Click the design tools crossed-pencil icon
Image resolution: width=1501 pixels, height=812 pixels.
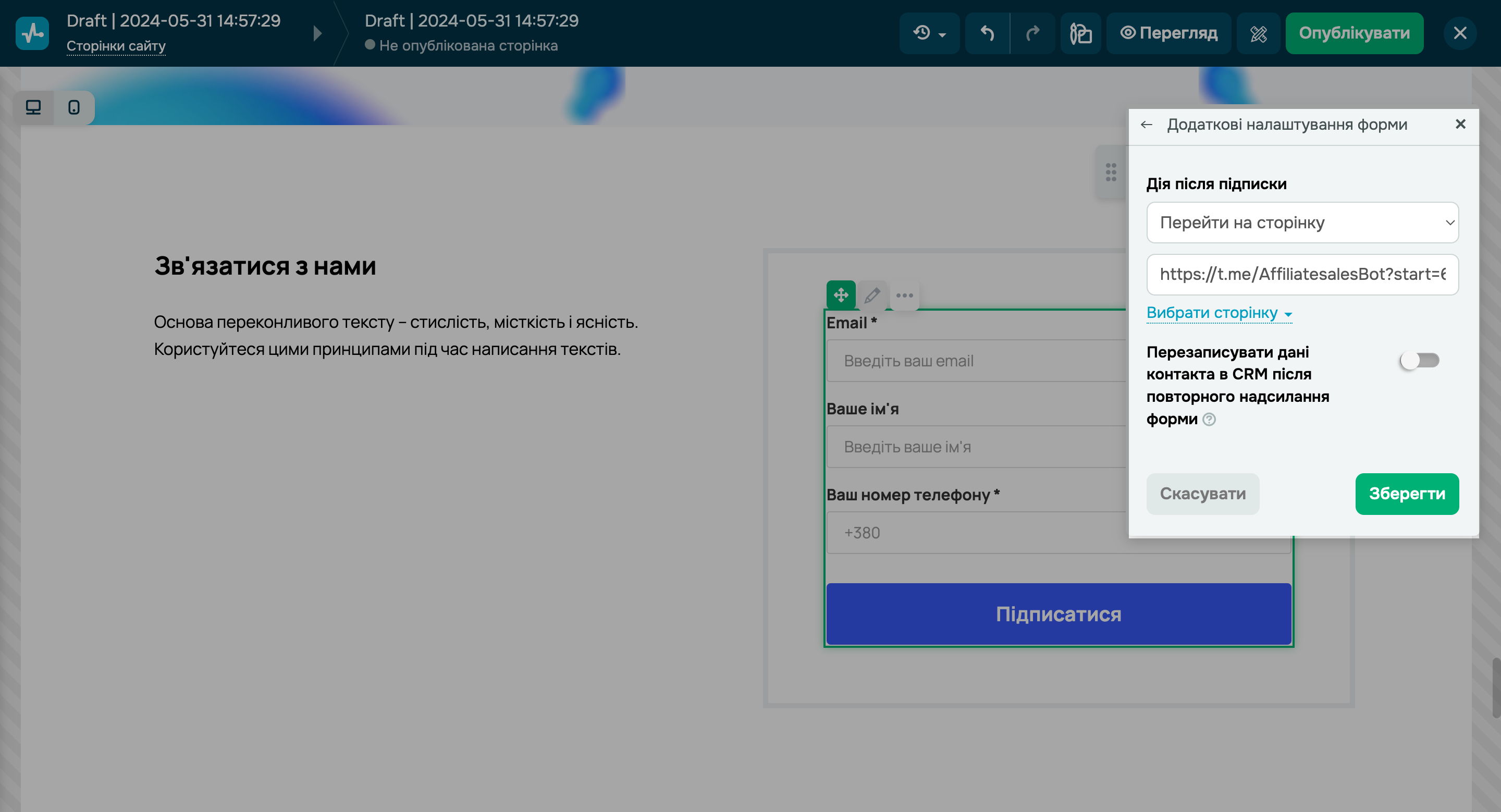1258,33
